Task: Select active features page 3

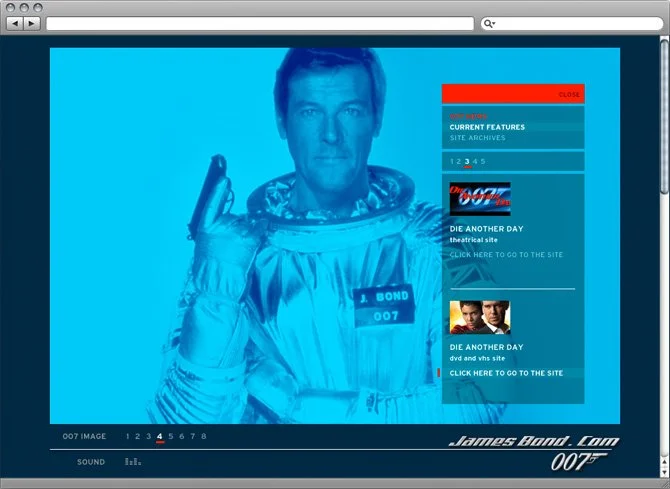Action: point(467,162)
